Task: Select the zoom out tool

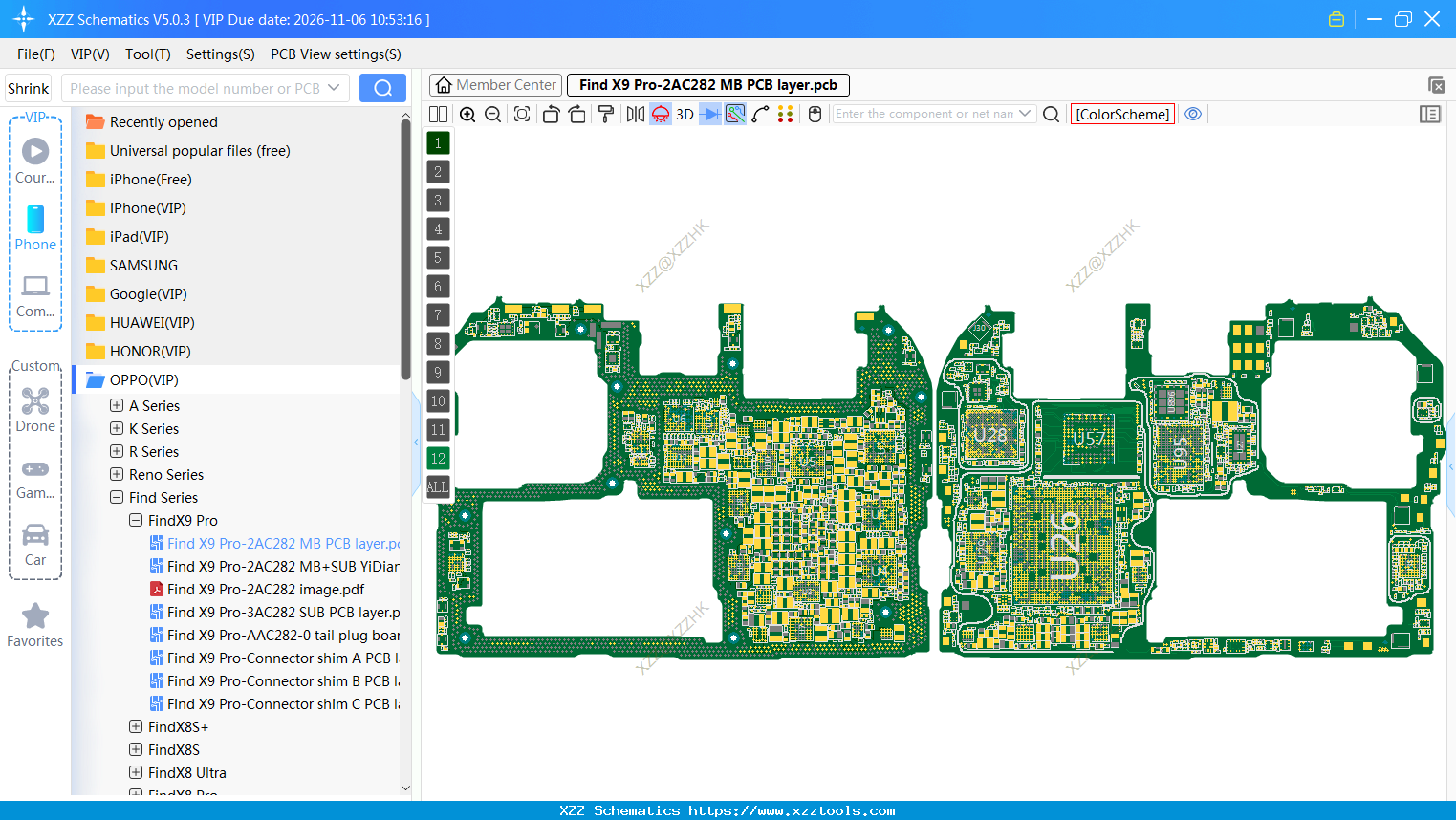Action: click(x=492, y=114)
